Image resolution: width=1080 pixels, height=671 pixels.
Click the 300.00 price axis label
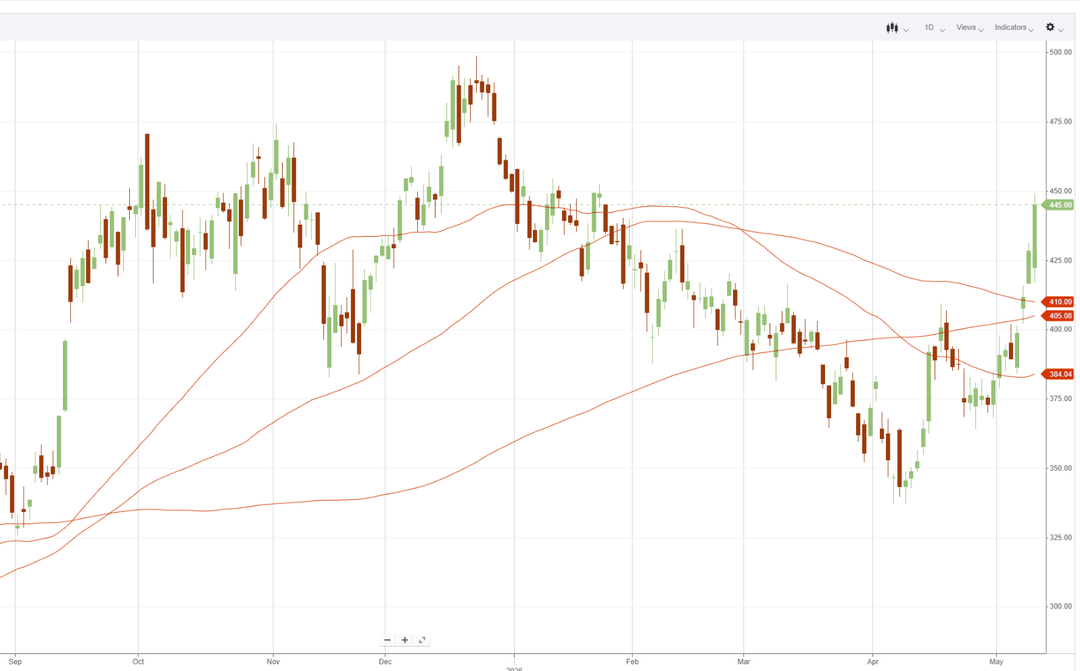(x=1061, y=607)
